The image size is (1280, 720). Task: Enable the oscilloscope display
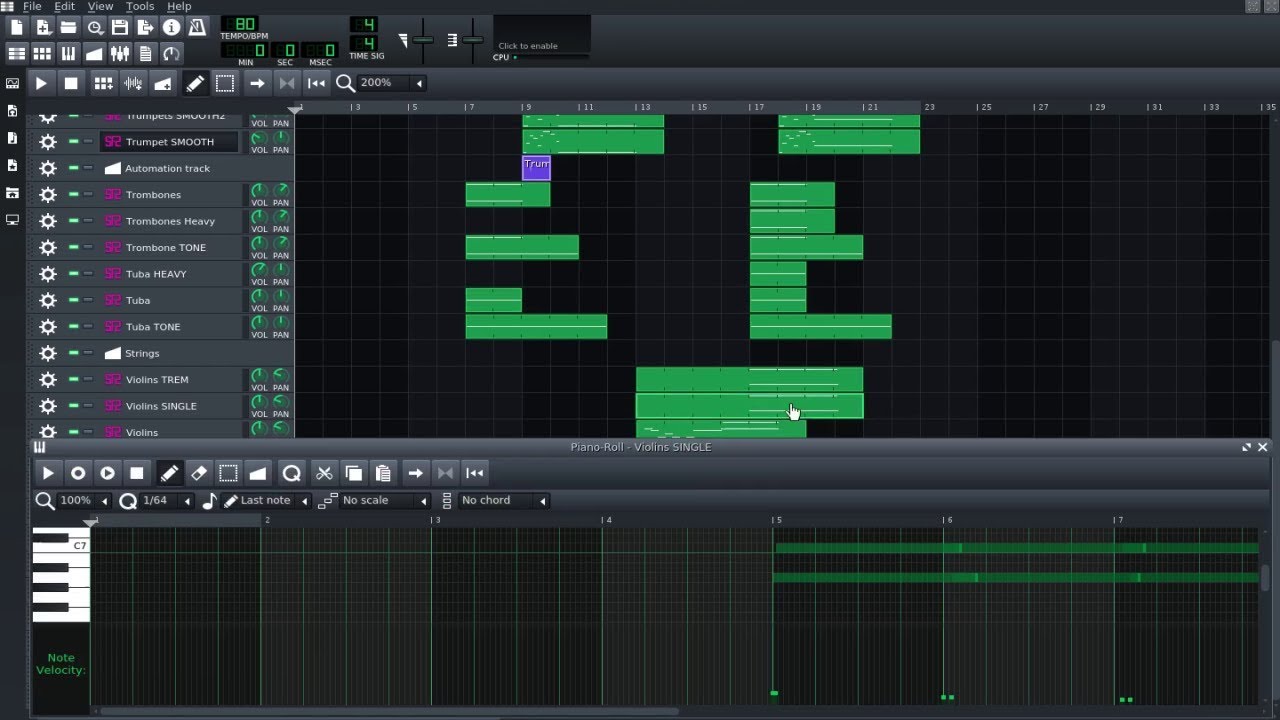pos(541,35)
